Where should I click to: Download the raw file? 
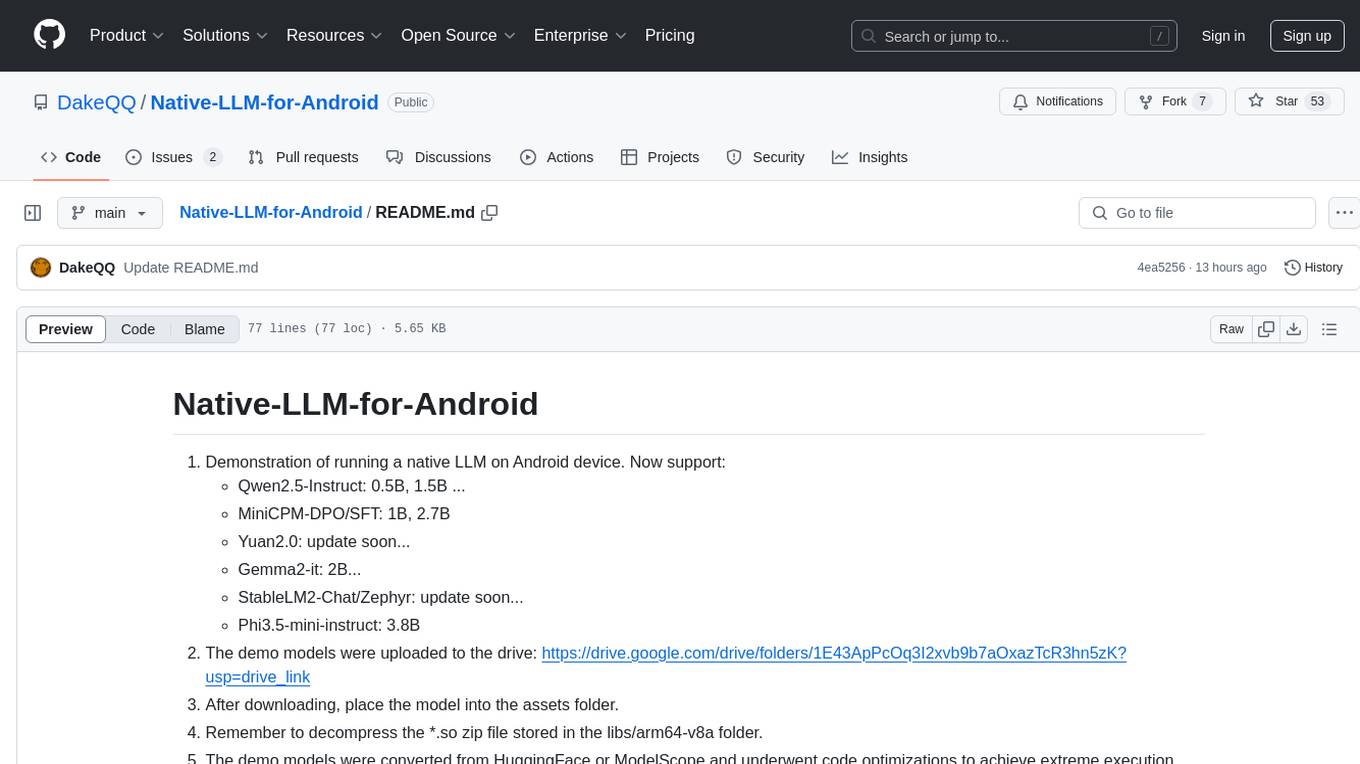(x=1294, y=329)
